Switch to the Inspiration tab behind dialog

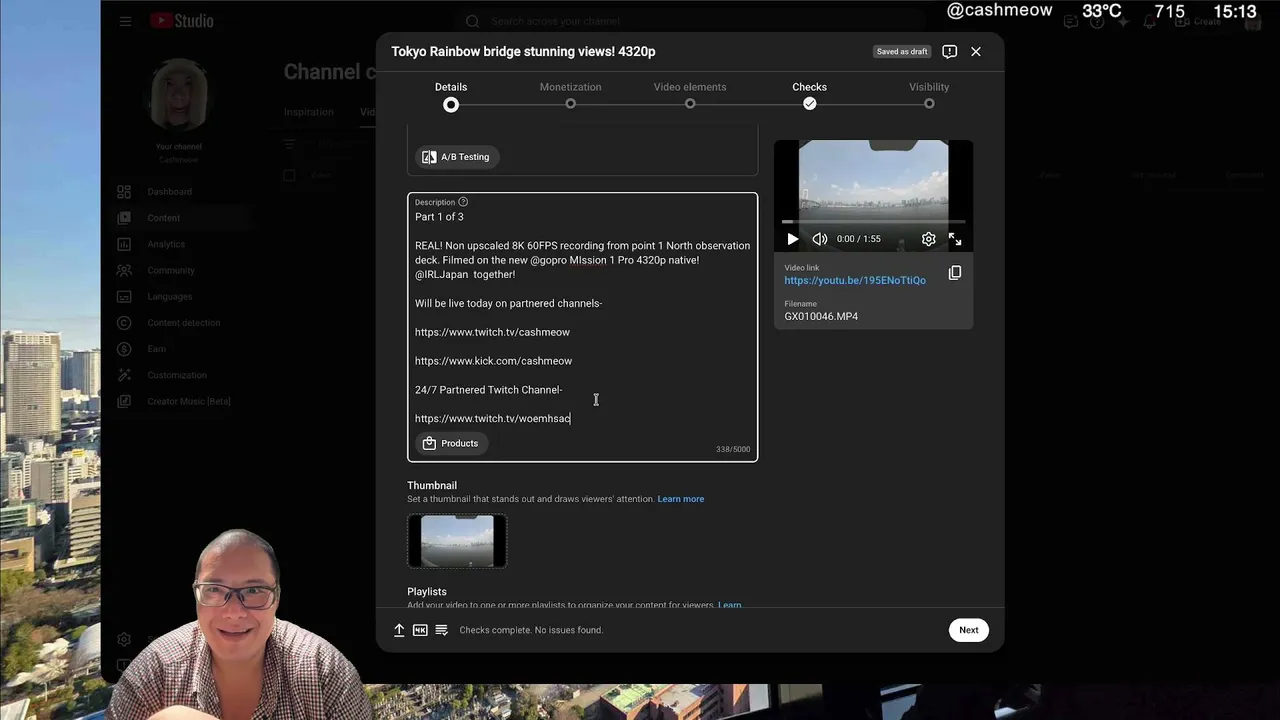(309, 112)
